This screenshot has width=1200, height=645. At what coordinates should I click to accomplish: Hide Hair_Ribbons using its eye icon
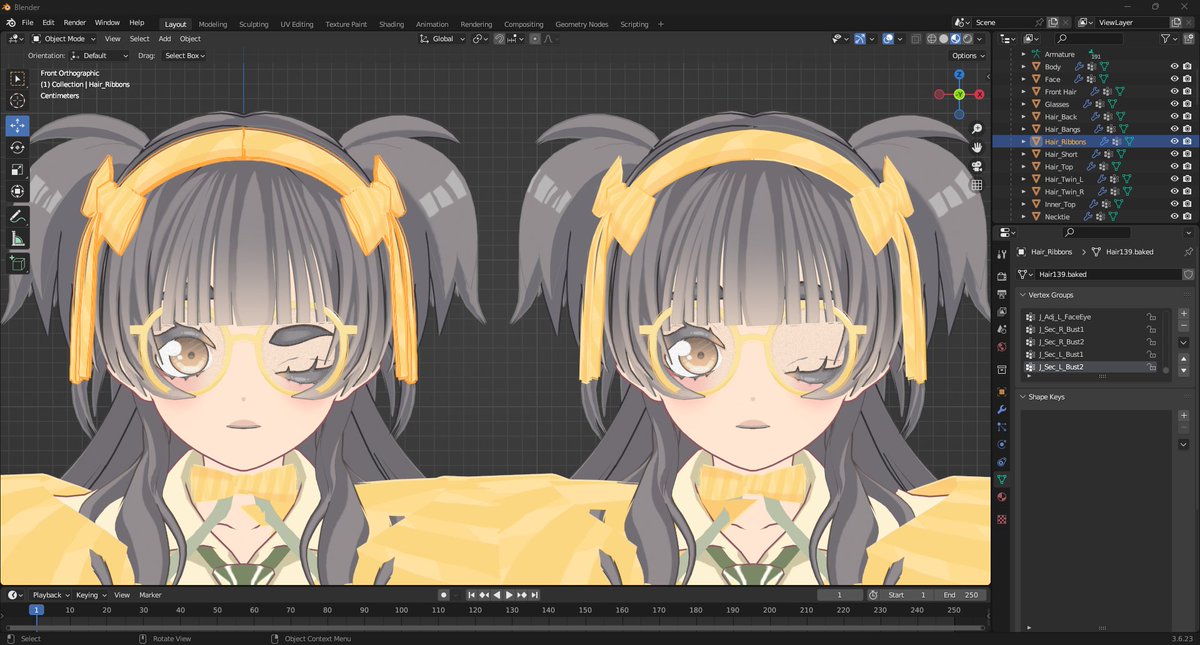(x=1174, y=142)
